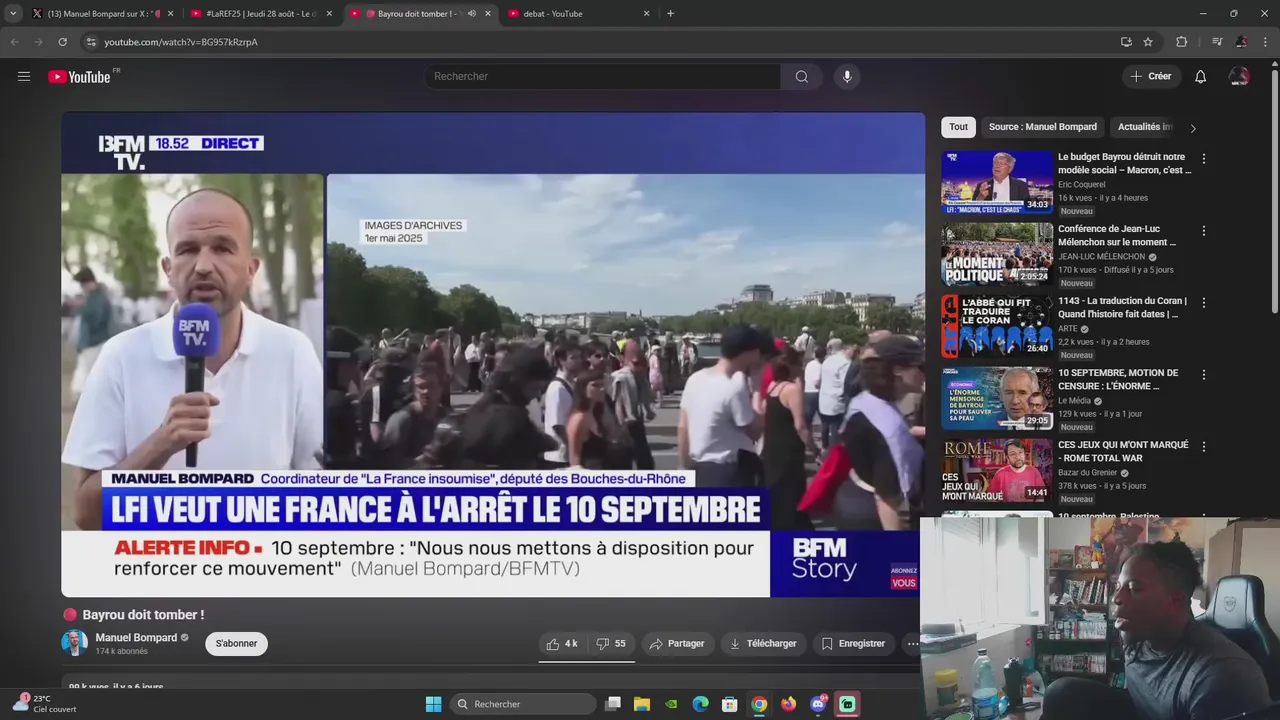
Task: Start voice search with microphone icon
Action: click(847, 76)
